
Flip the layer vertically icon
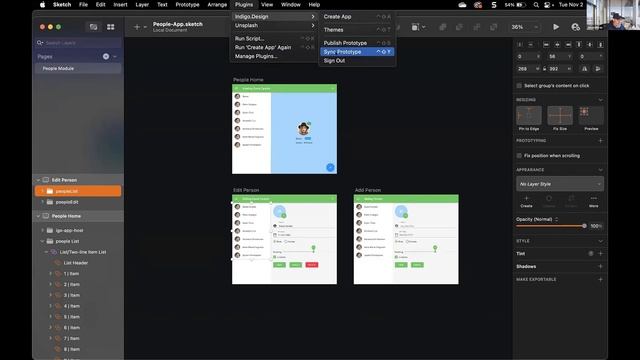(x=598, y=69)
